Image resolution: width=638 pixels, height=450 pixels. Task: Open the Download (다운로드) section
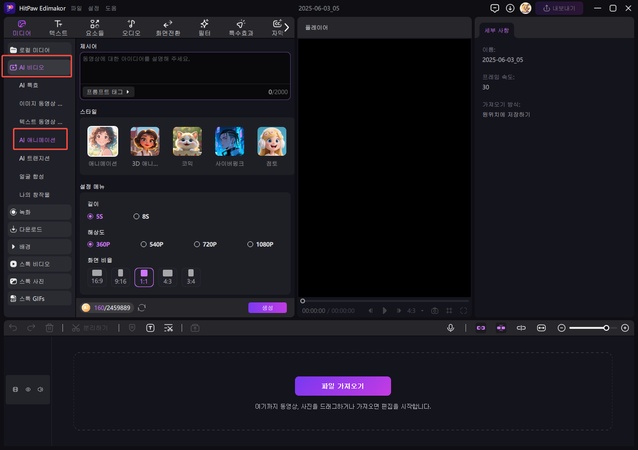[x=39, y=229]
